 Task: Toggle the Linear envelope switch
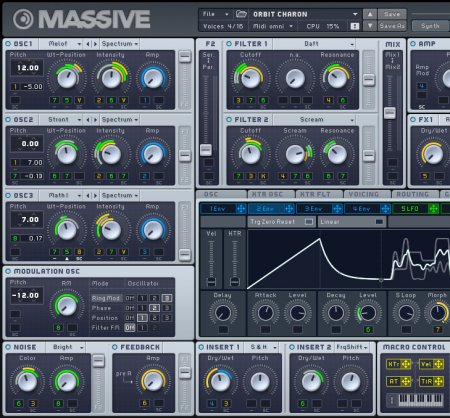(379, 222)
